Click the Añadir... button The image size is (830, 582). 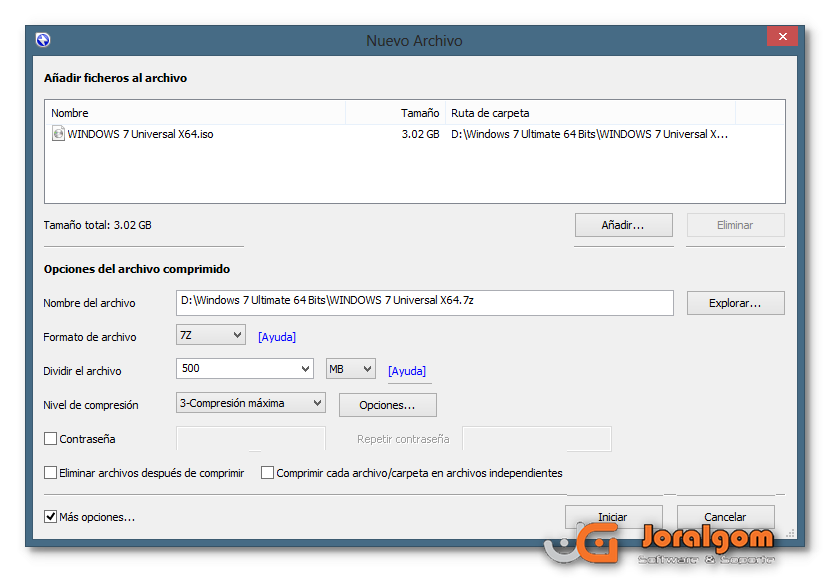624,225
